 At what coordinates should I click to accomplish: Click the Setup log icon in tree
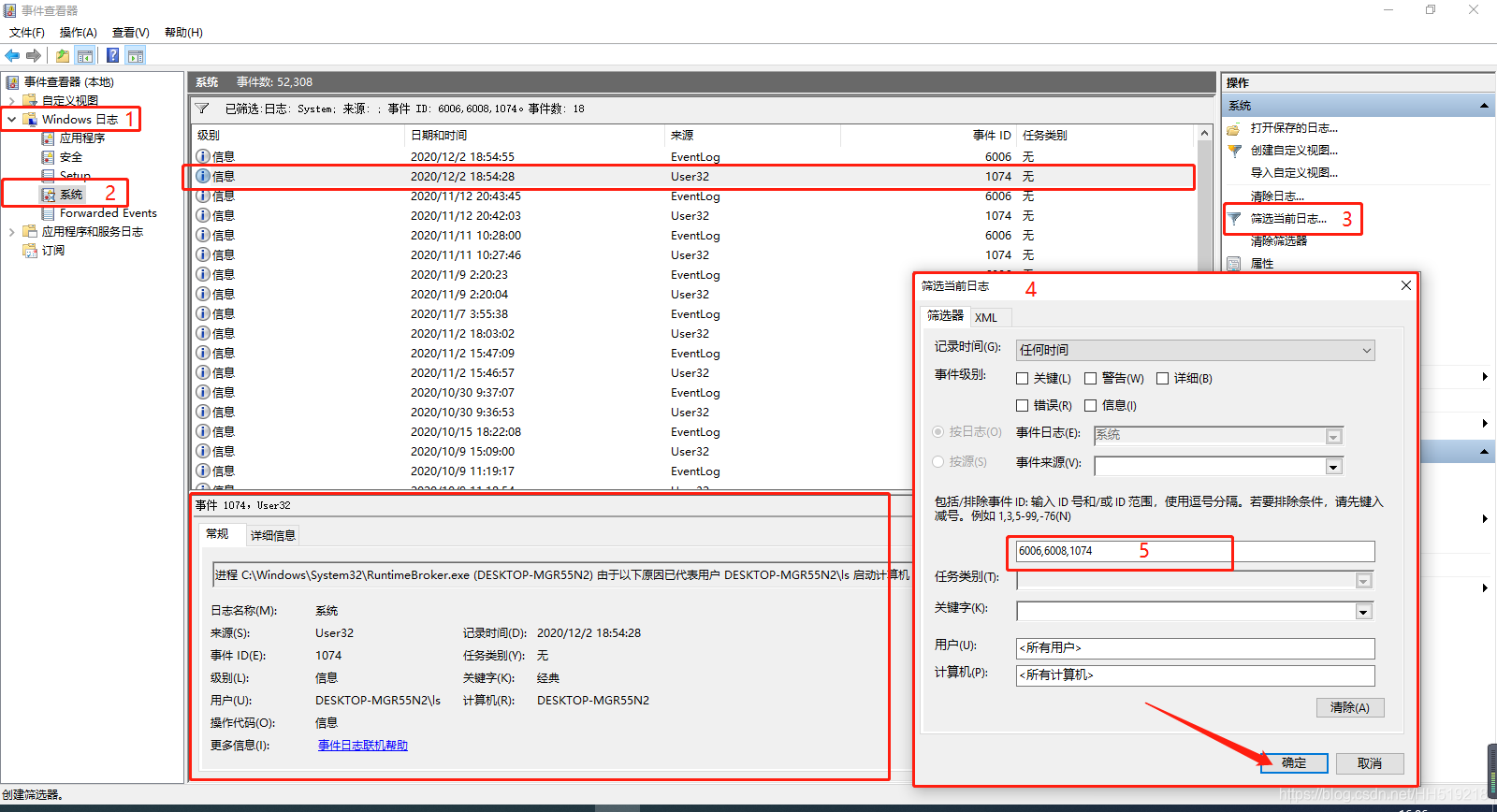click(48, 175)
